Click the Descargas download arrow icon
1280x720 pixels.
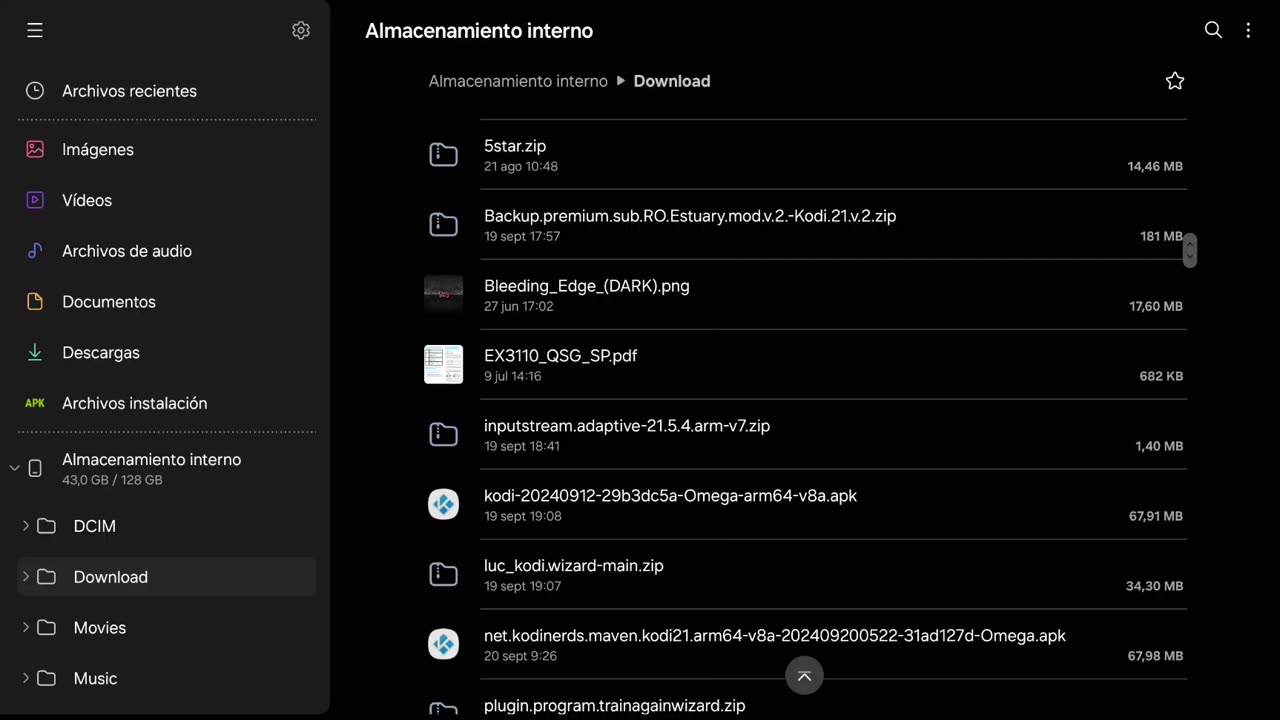pos(35,352)
